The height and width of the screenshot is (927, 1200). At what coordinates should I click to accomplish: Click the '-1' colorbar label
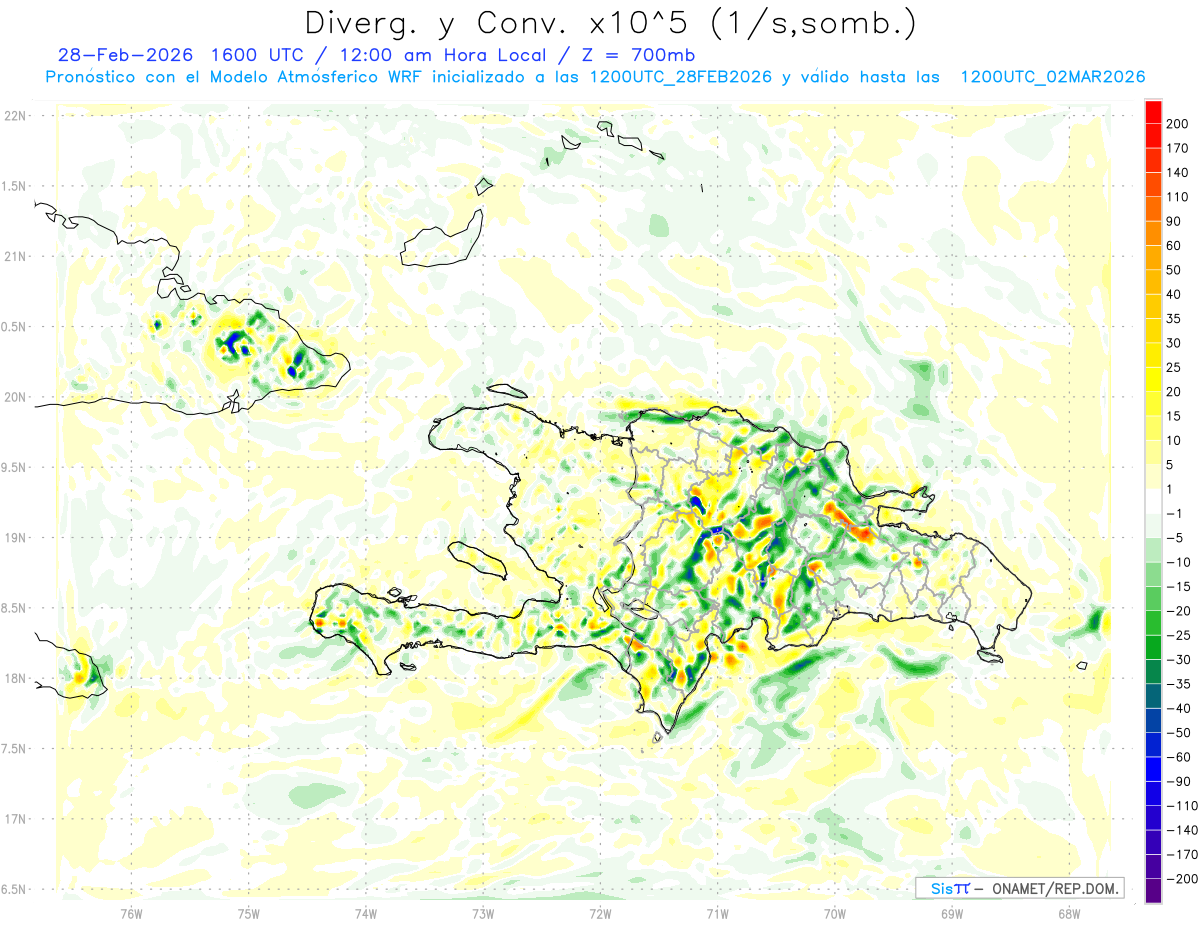click(x=1175, y=513)
